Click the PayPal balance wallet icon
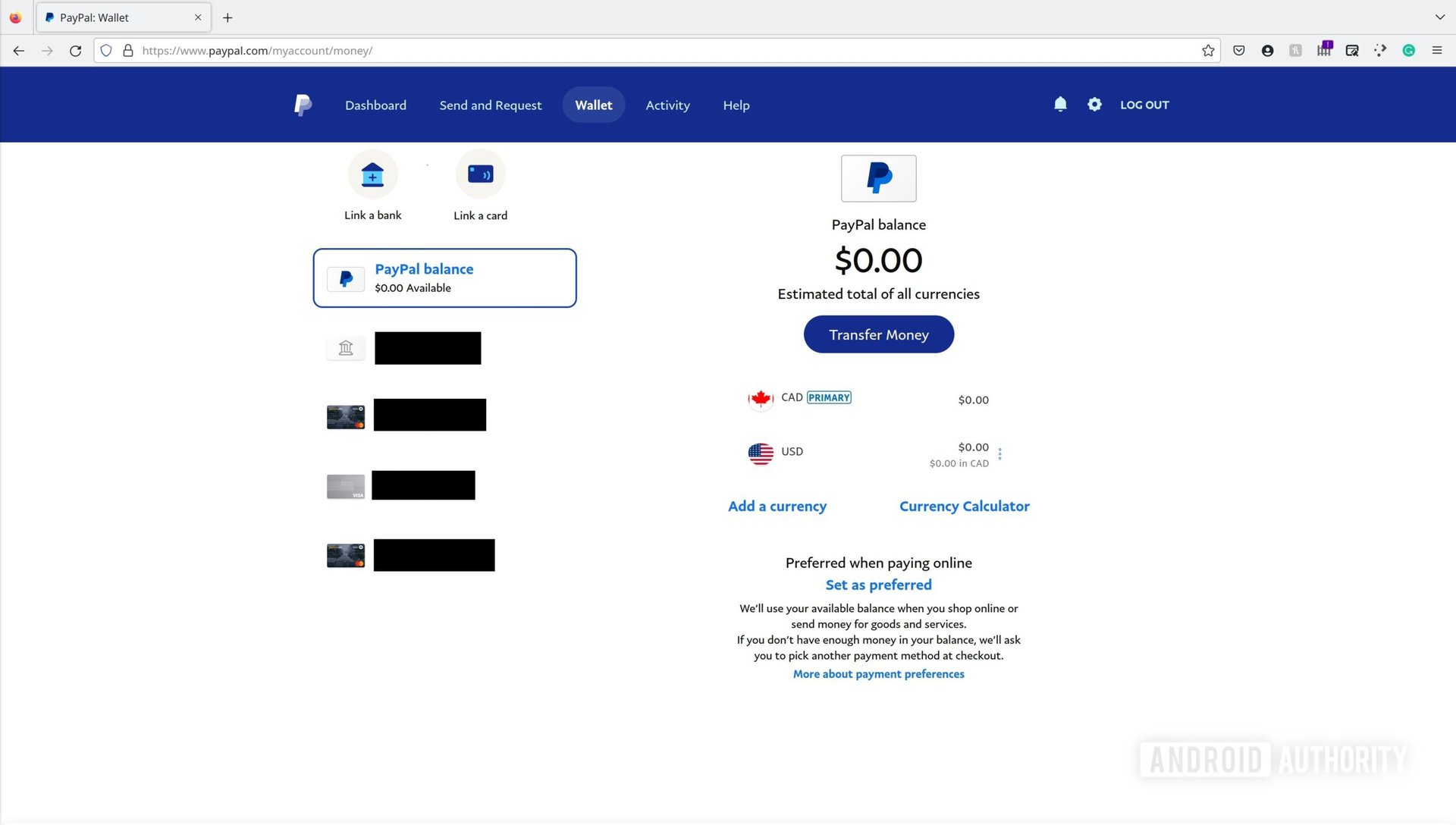The width and height of the screenshot is (1456, 825). click(x=346, y=278)
